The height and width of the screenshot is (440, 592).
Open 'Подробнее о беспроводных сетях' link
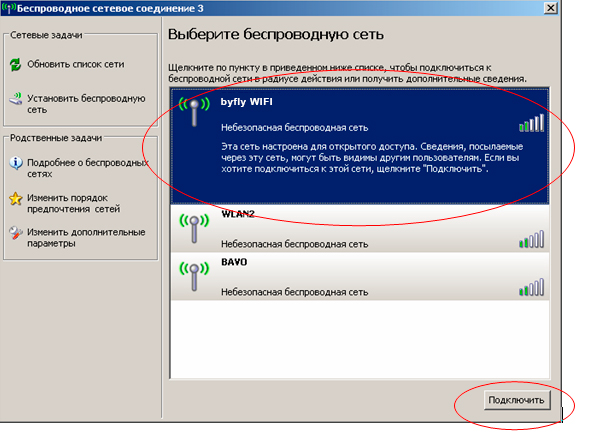click(x=88, y=168)
